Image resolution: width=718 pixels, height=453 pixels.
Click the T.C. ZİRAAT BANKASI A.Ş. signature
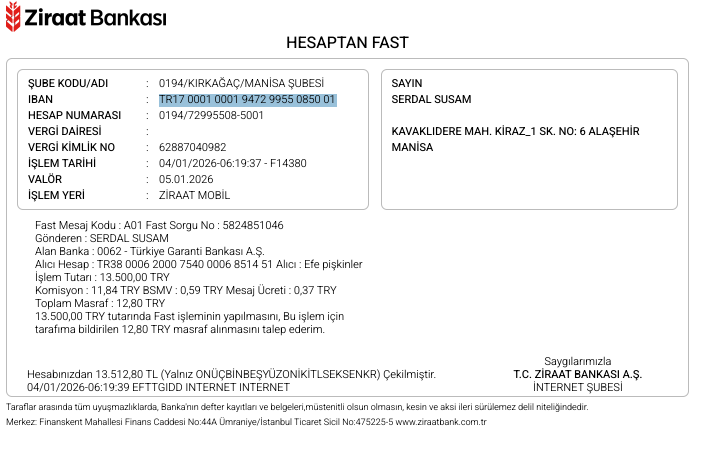click(577, 374)
